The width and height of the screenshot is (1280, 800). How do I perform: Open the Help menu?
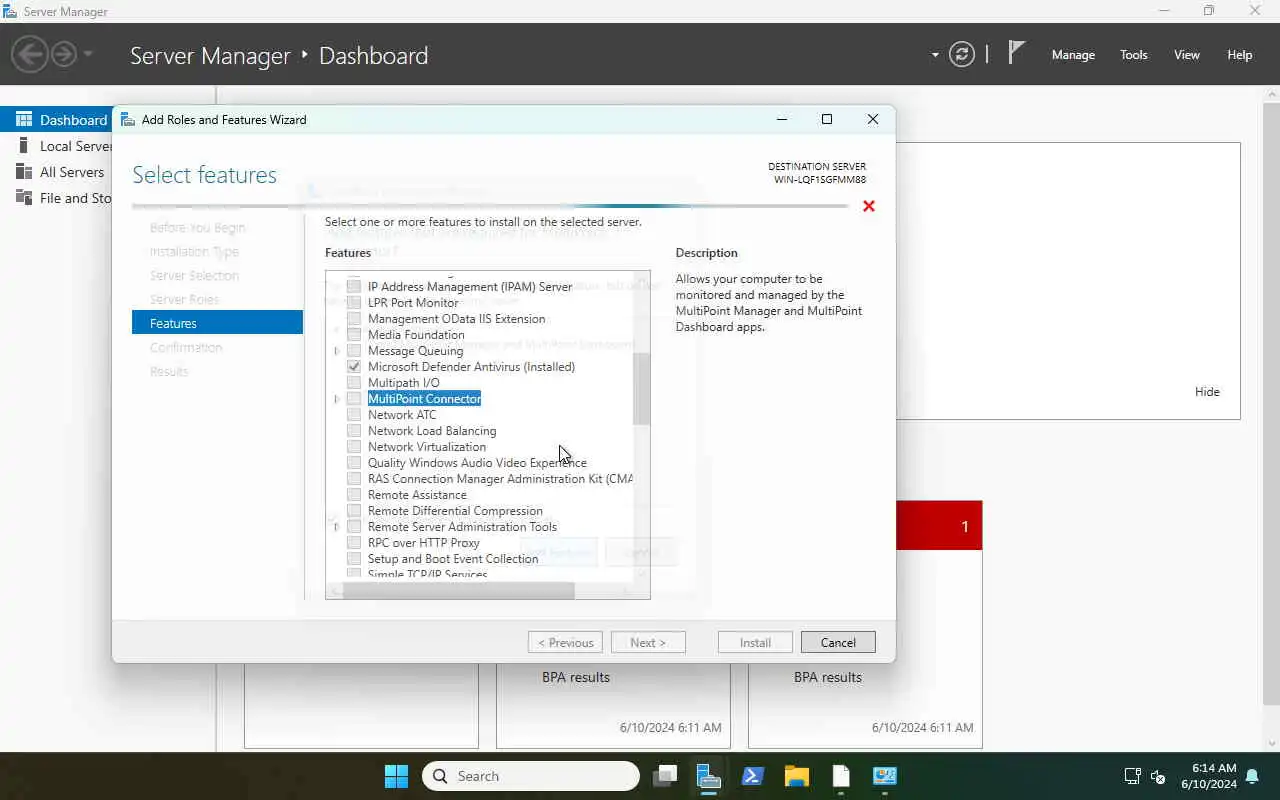(1240, 55)
